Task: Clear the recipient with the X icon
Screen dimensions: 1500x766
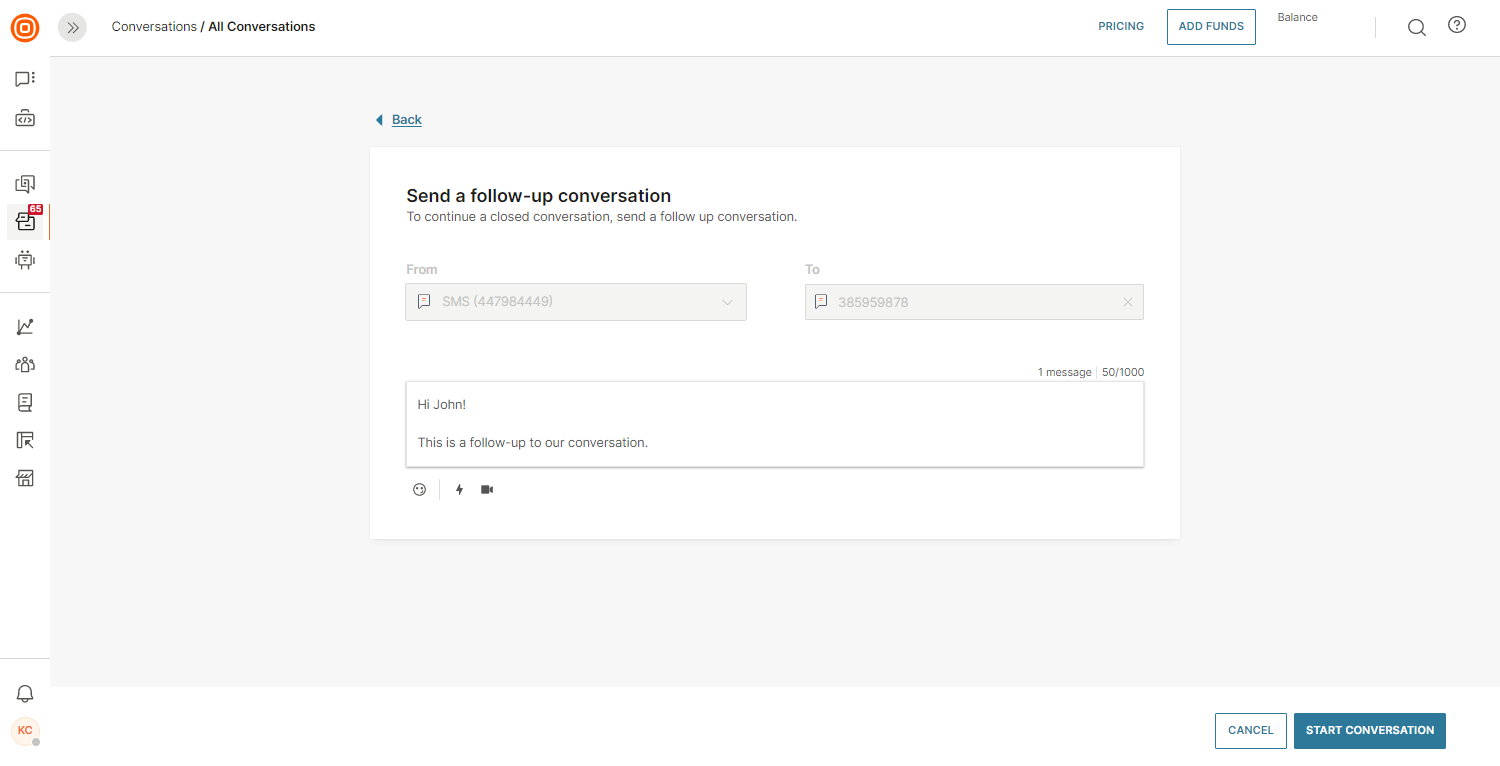Action: [1128, 302]
